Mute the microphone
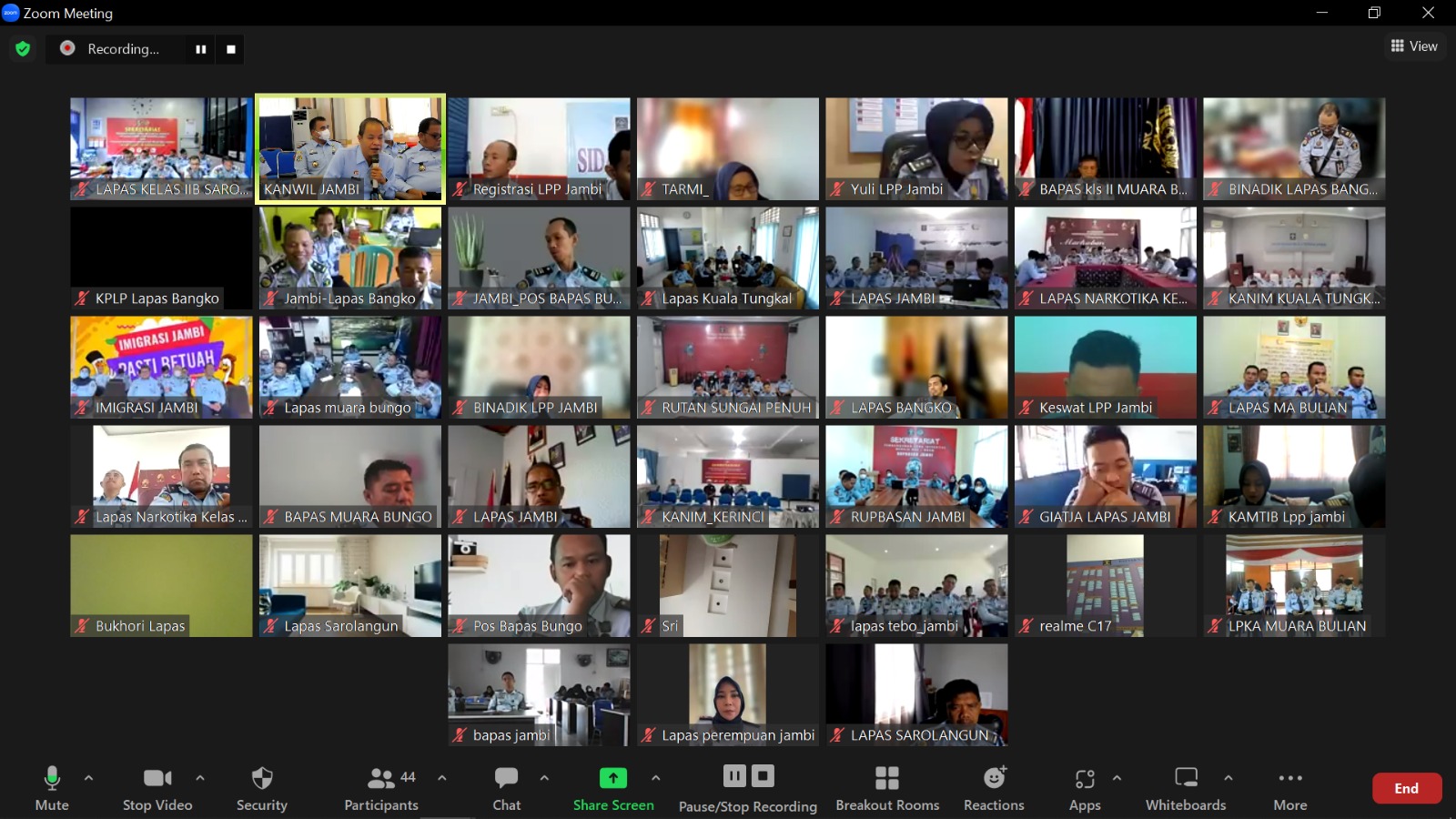The width and height of the screenshot is (1456, 819). click(x=52, y=789)
